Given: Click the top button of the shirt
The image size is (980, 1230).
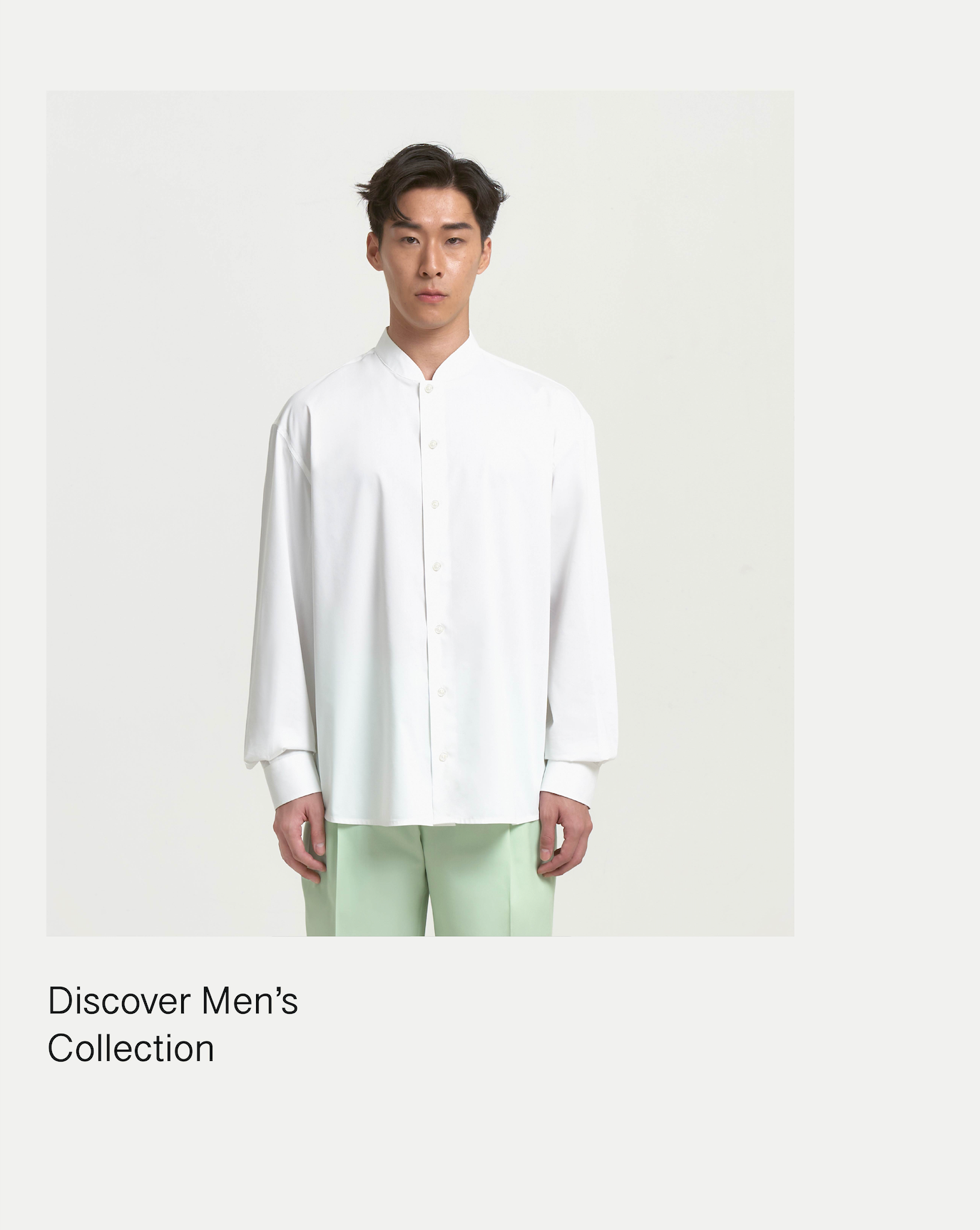Looking at the screenshot, I should point(429,387).
